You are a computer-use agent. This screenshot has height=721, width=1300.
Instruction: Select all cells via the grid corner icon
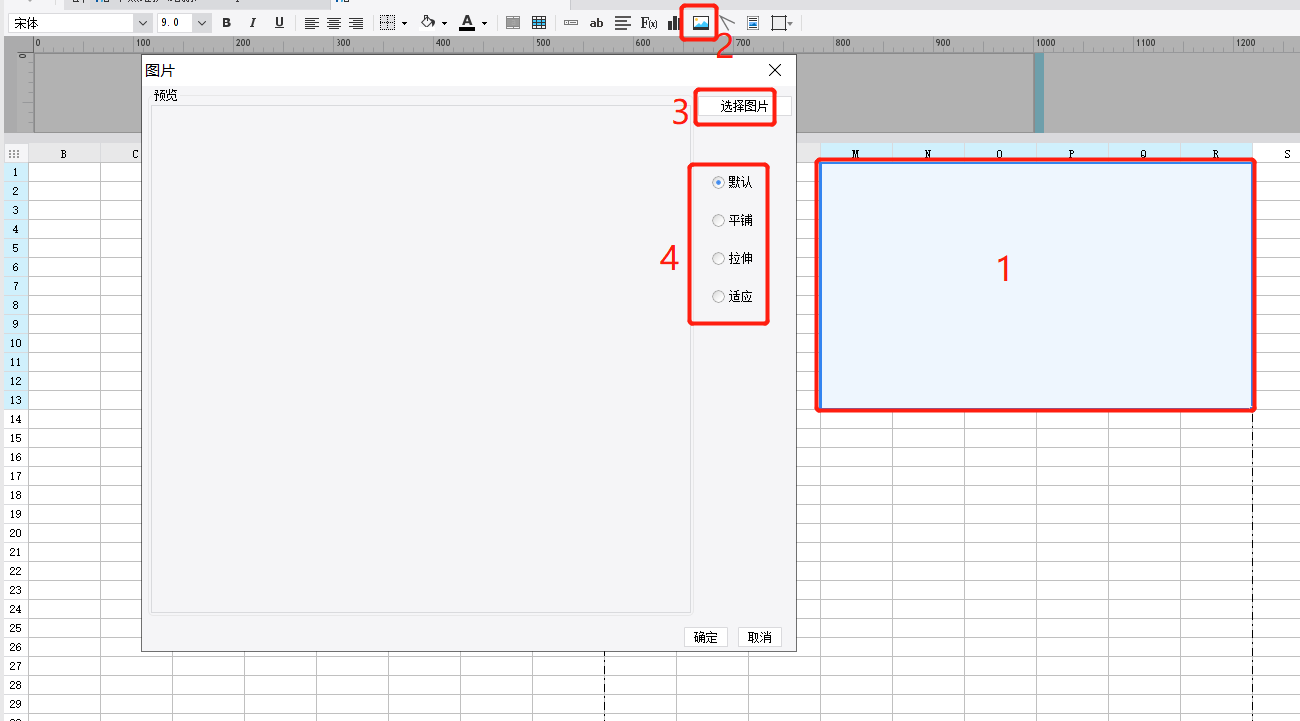[x=14, y=154]
